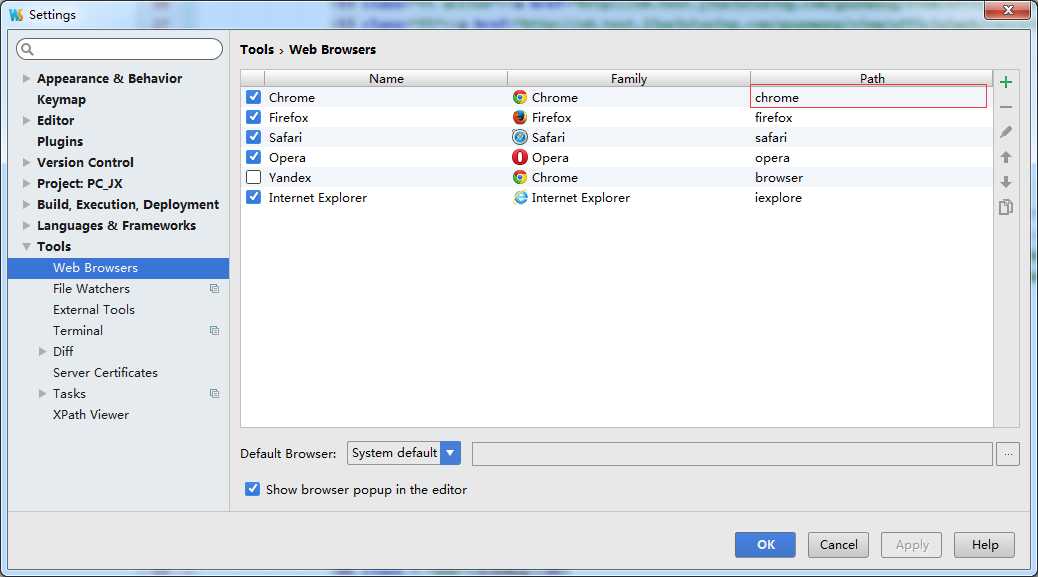Click the default browser path field
This screenshot has width=1038, height=577.
[732, 454]
